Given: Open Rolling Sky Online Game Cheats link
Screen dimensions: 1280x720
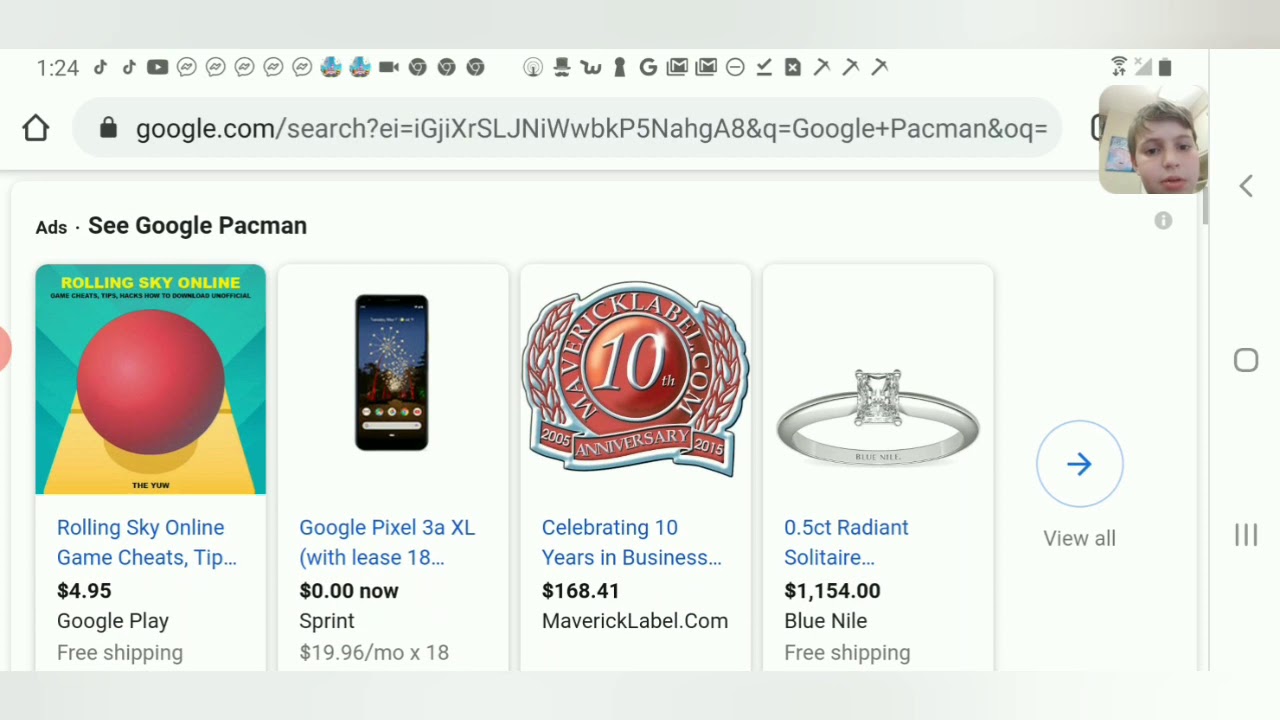Looking at the screenshot, I should [x=147, y=542].
